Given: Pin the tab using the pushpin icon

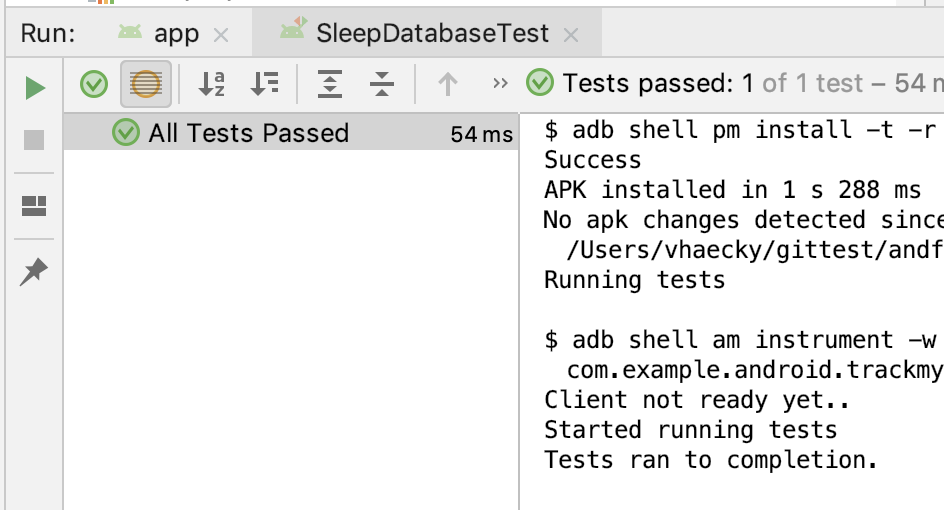Looking at the screenshot, I should [x=34, y=271].
